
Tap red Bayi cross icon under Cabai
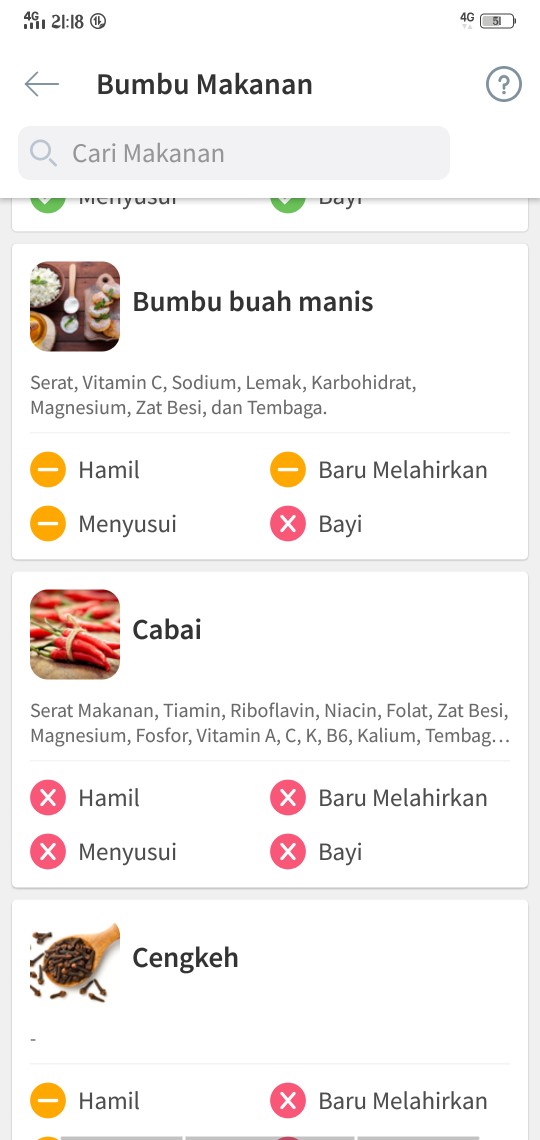[x=288, y=851]
